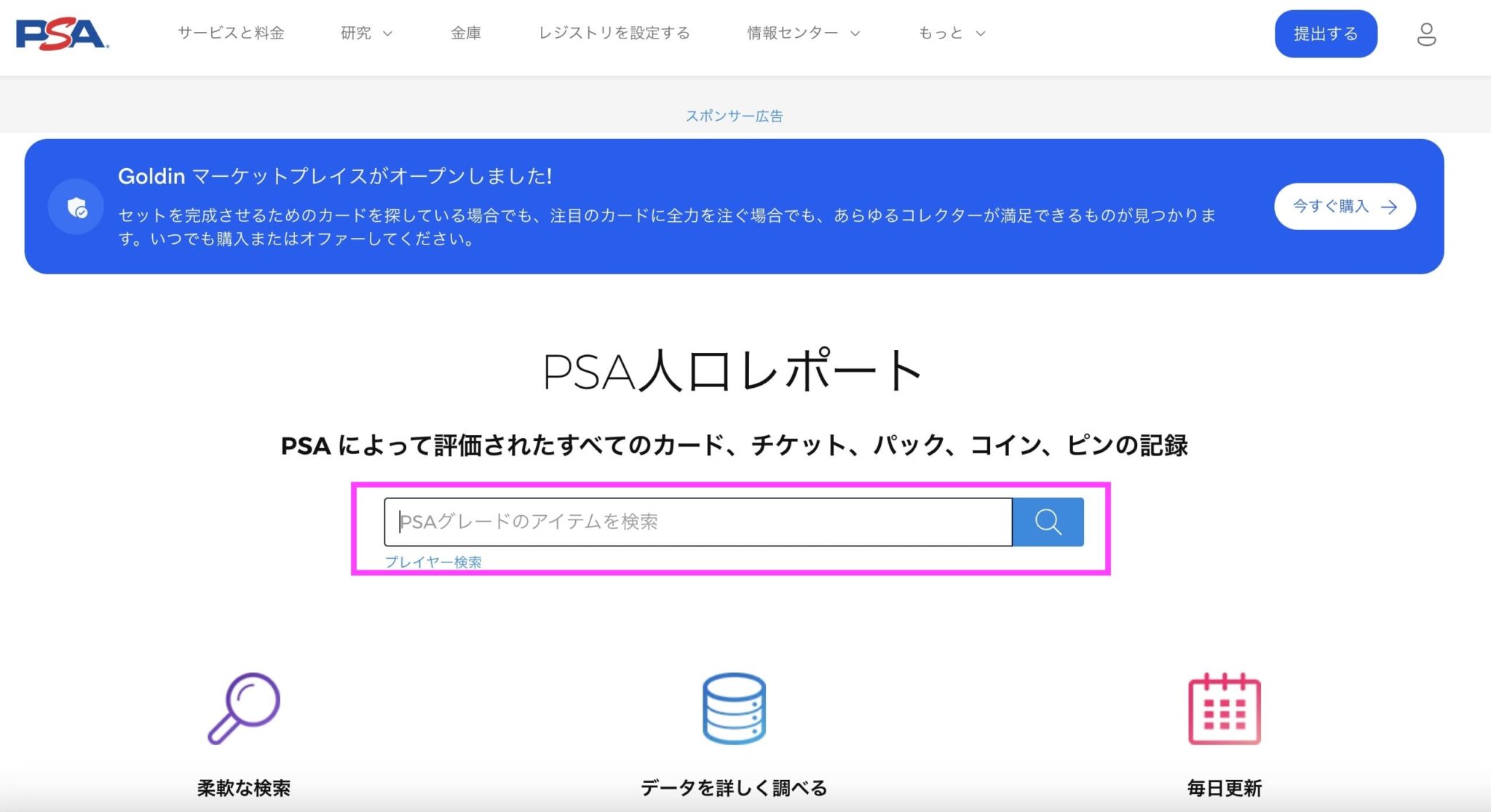Click the 提出する button

click(1325, 33)
